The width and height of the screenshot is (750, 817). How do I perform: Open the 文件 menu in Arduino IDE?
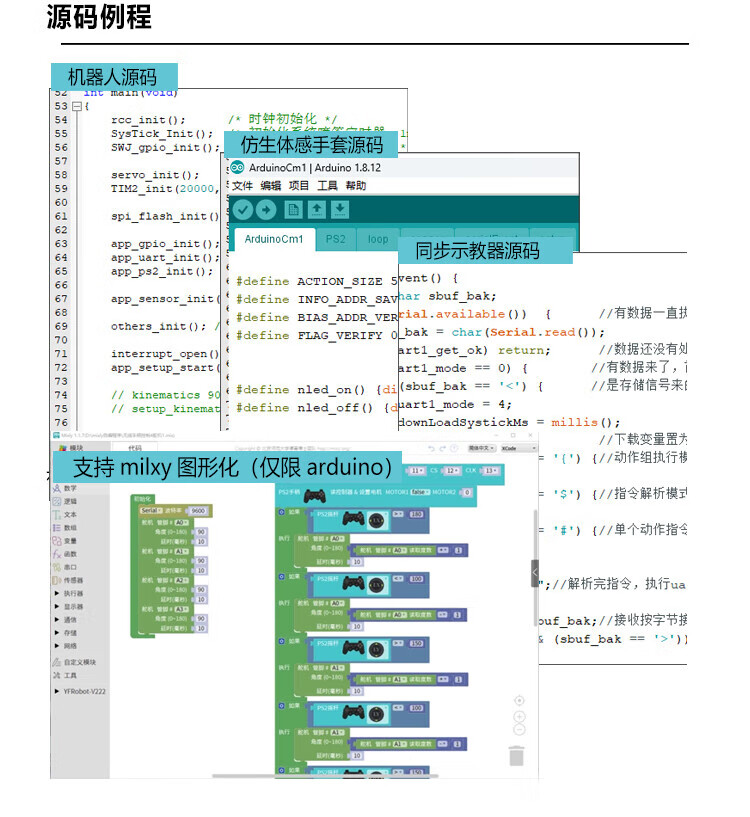pyautogui.click(x=242, y=186)
